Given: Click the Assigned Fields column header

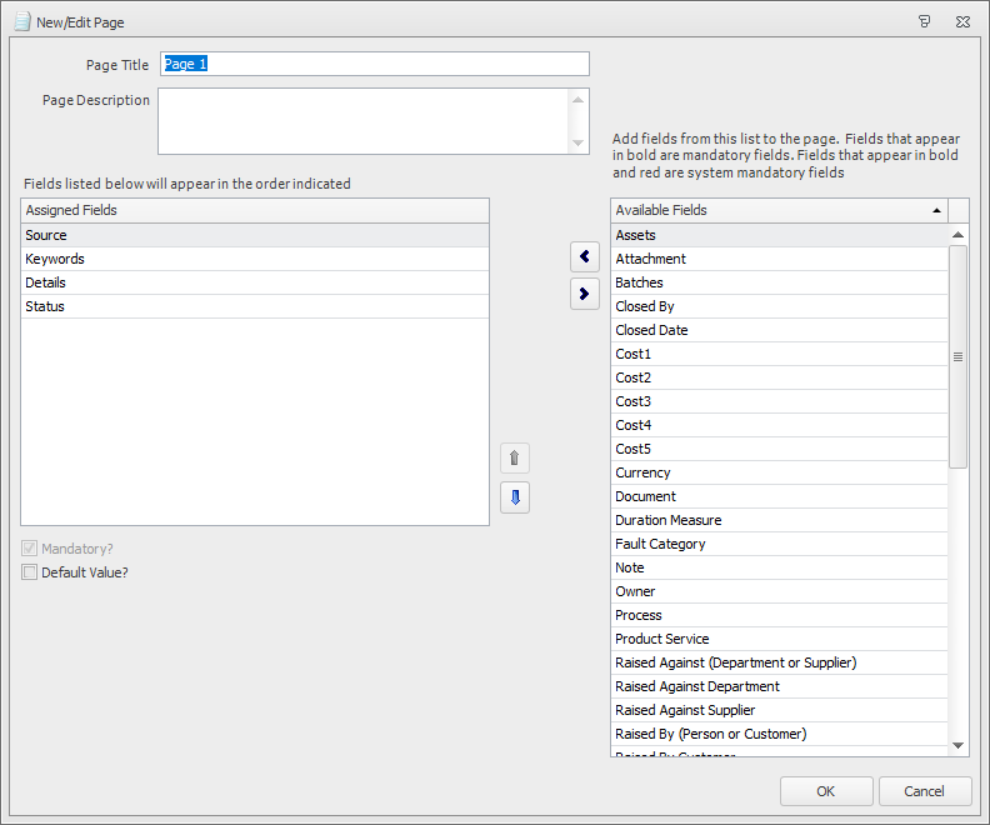Looking at the screenshot, I should pos(255,210).
